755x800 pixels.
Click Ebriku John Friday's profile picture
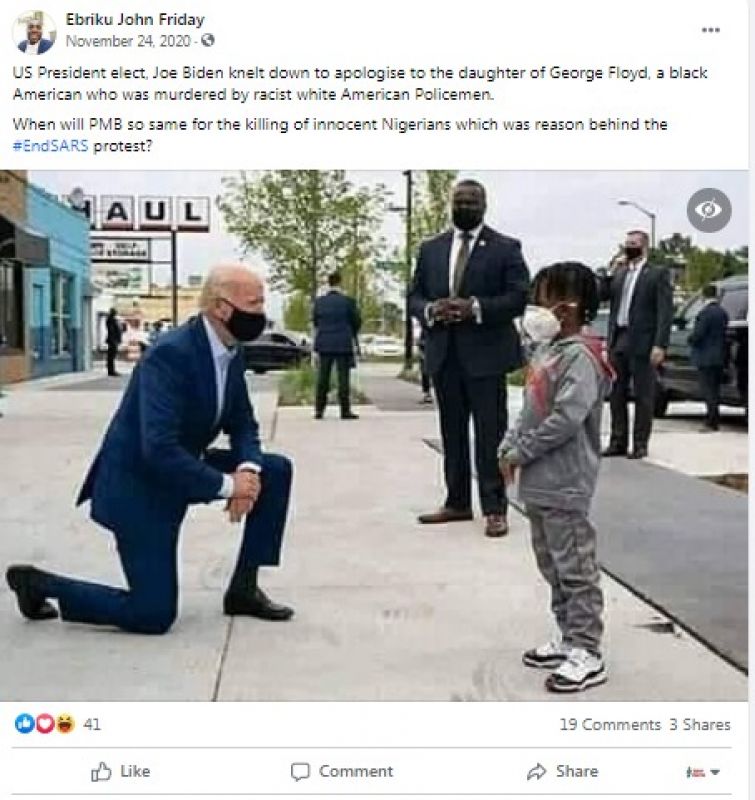34,33
